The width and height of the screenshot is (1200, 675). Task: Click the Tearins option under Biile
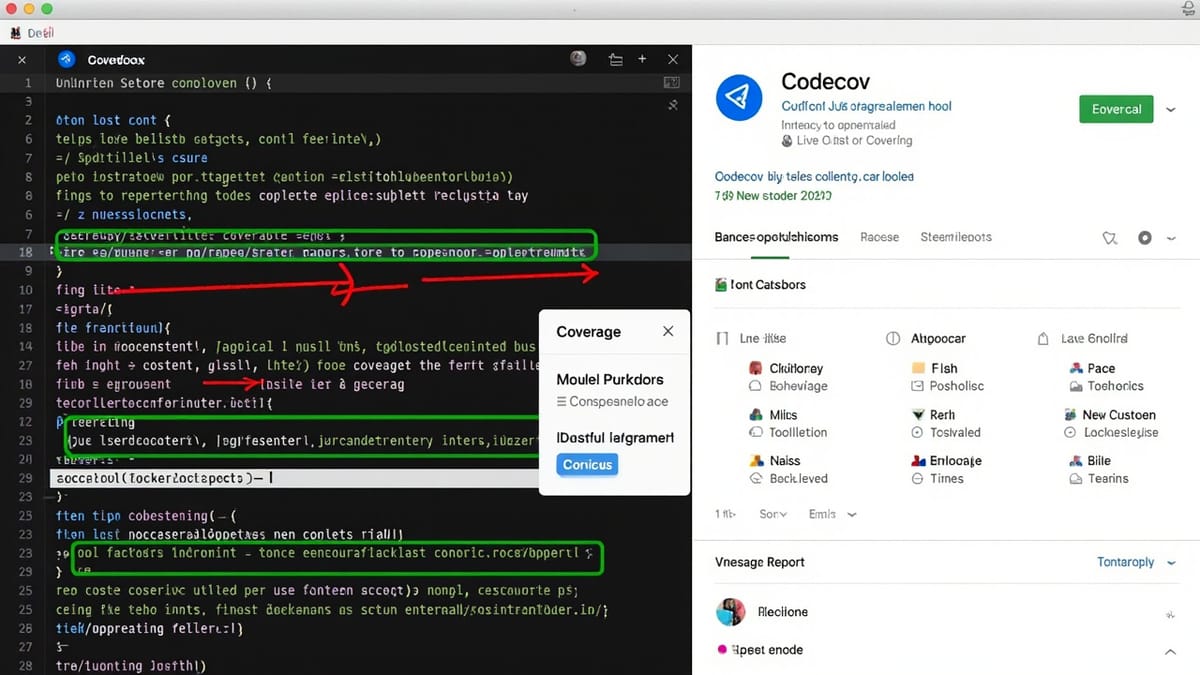[x=1108, y=479]
